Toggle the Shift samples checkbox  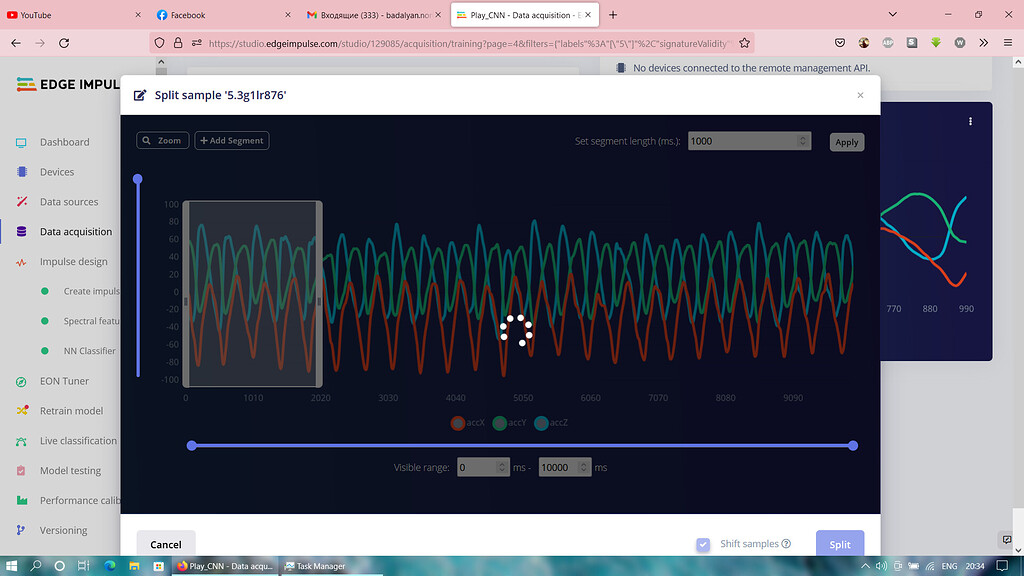click(704, 544)
